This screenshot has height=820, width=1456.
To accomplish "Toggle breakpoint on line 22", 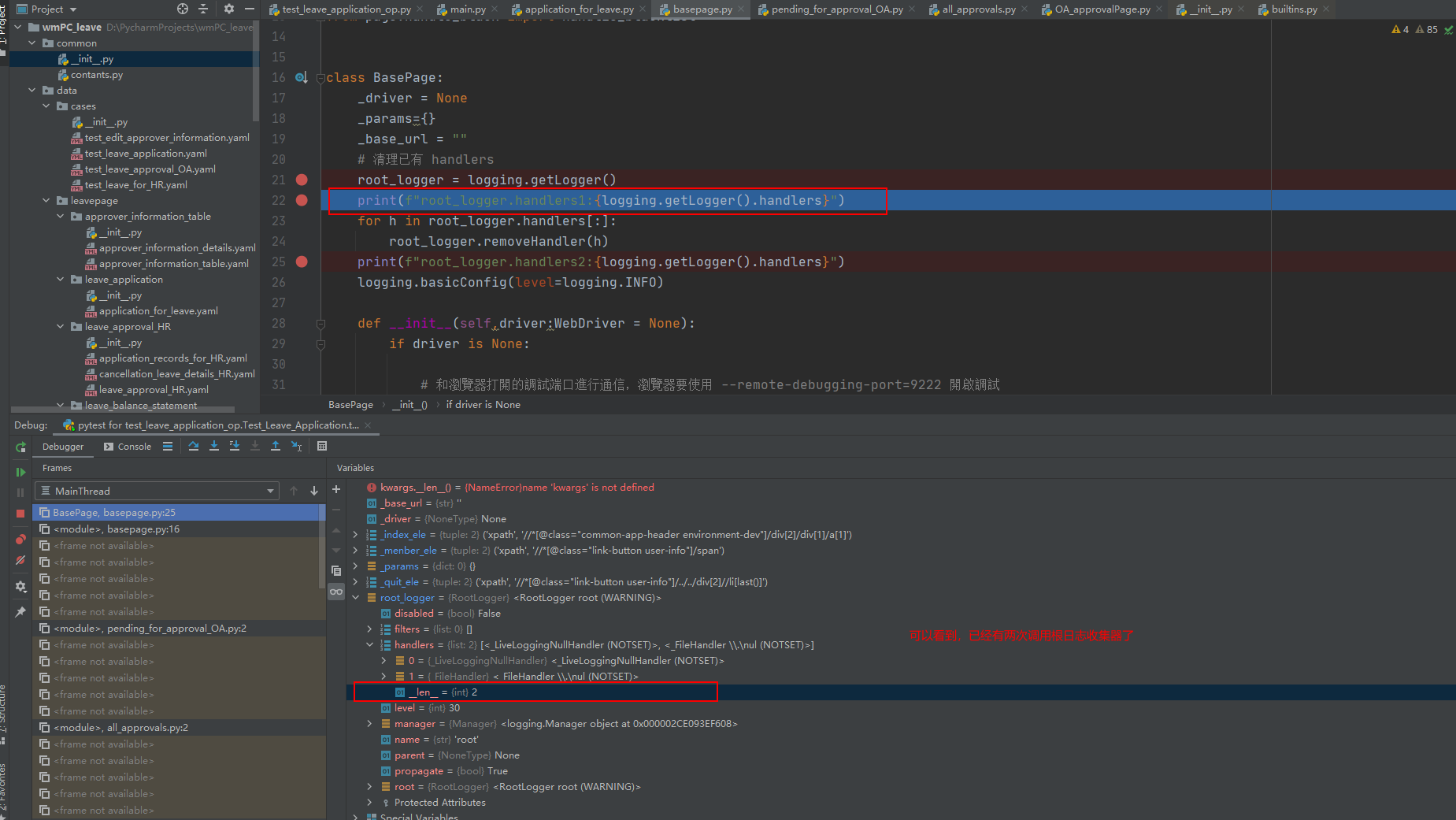I will click(x=302, y=200).
